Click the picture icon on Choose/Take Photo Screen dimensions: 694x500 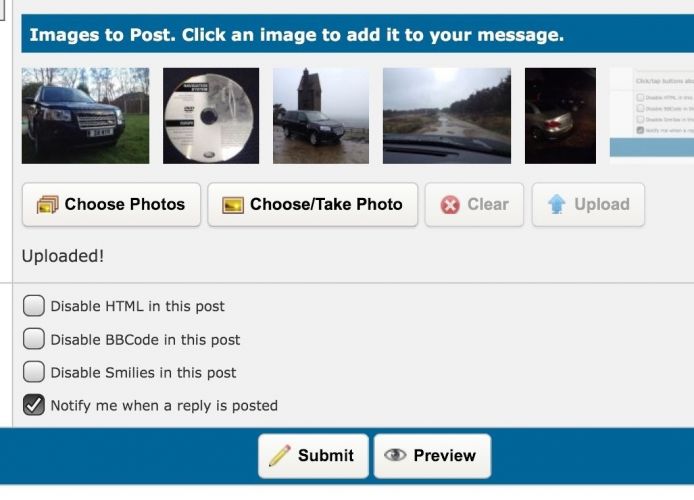click(233, 205)
